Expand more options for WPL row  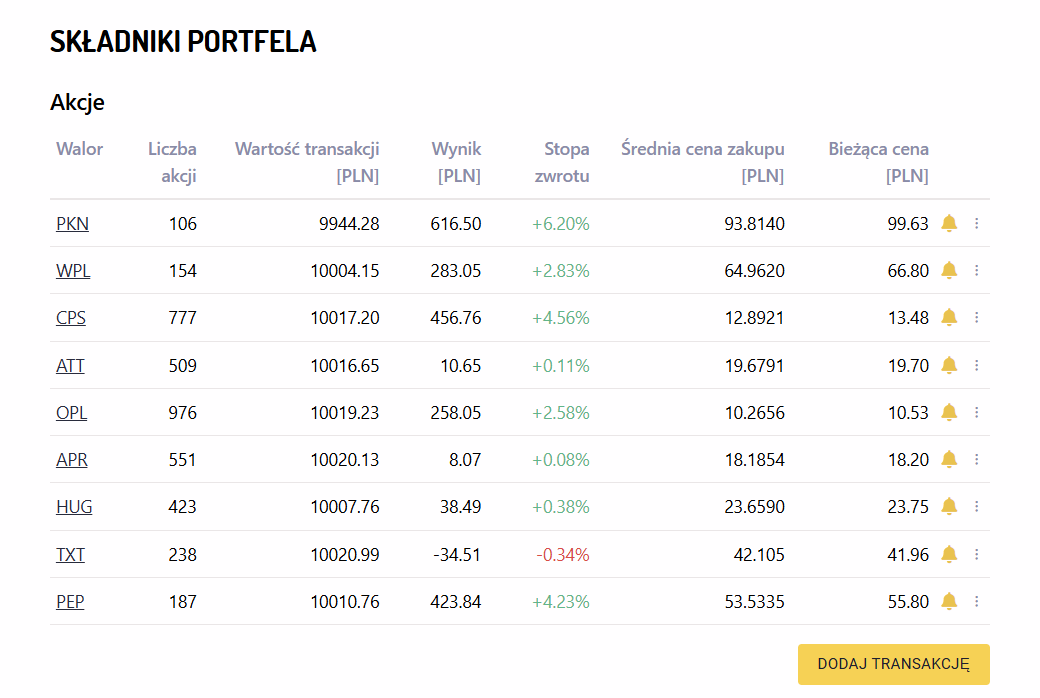click(x=977, y=270)
